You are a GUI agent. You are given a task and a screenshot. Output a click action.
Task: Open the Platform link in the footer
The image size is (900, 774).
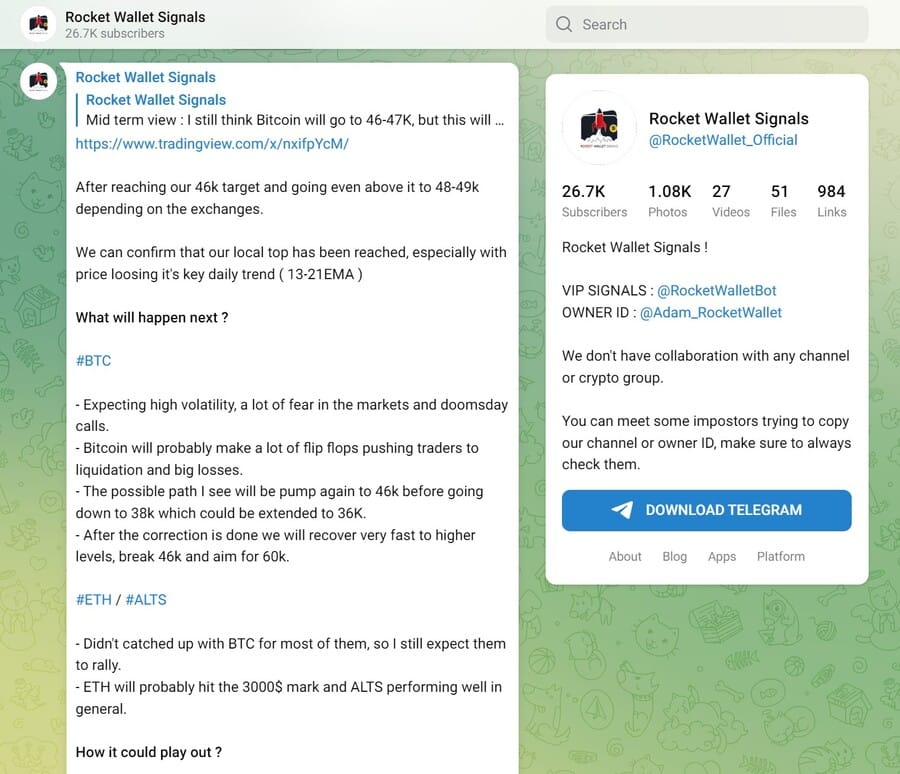[780, 556]
